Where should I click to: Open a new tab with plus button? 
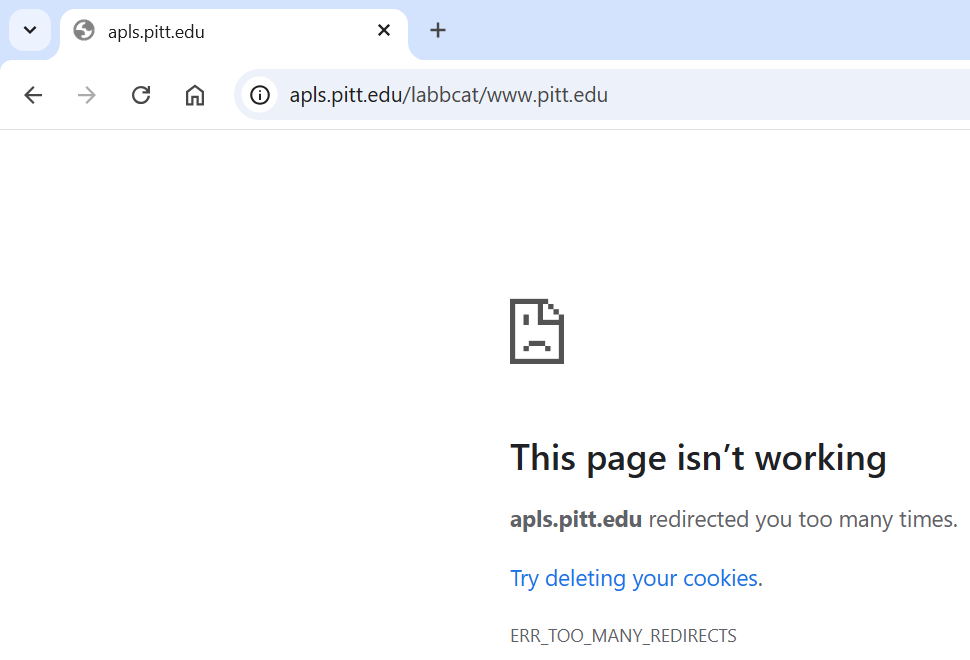(437, 30)
